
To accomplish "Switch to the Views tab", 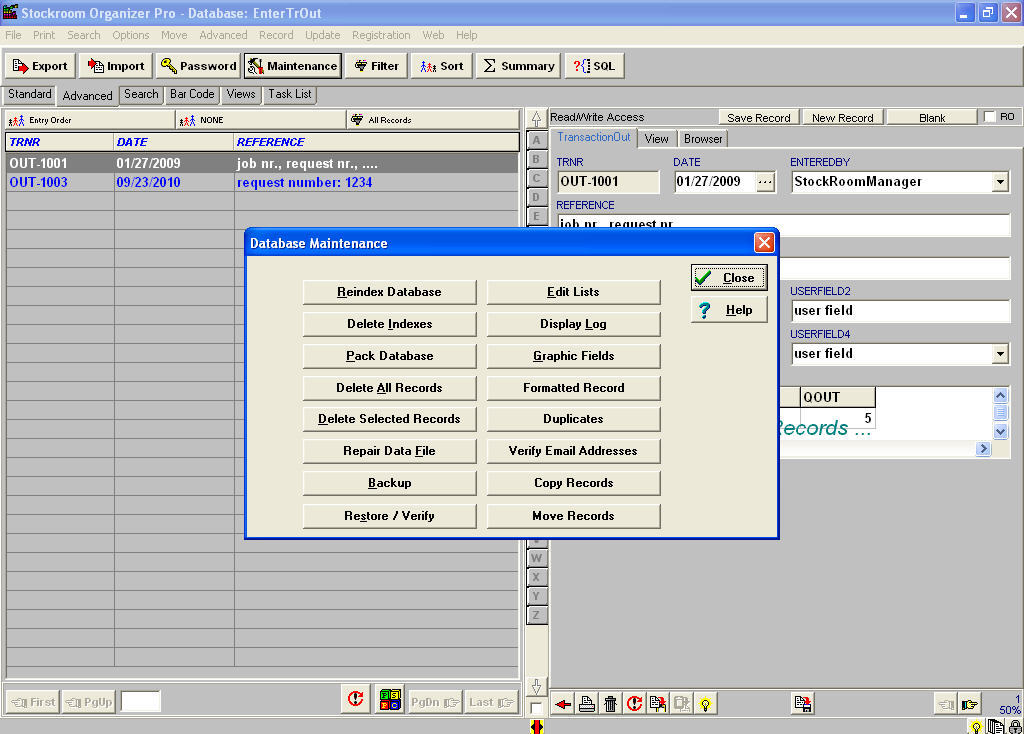I will [241, 94].
